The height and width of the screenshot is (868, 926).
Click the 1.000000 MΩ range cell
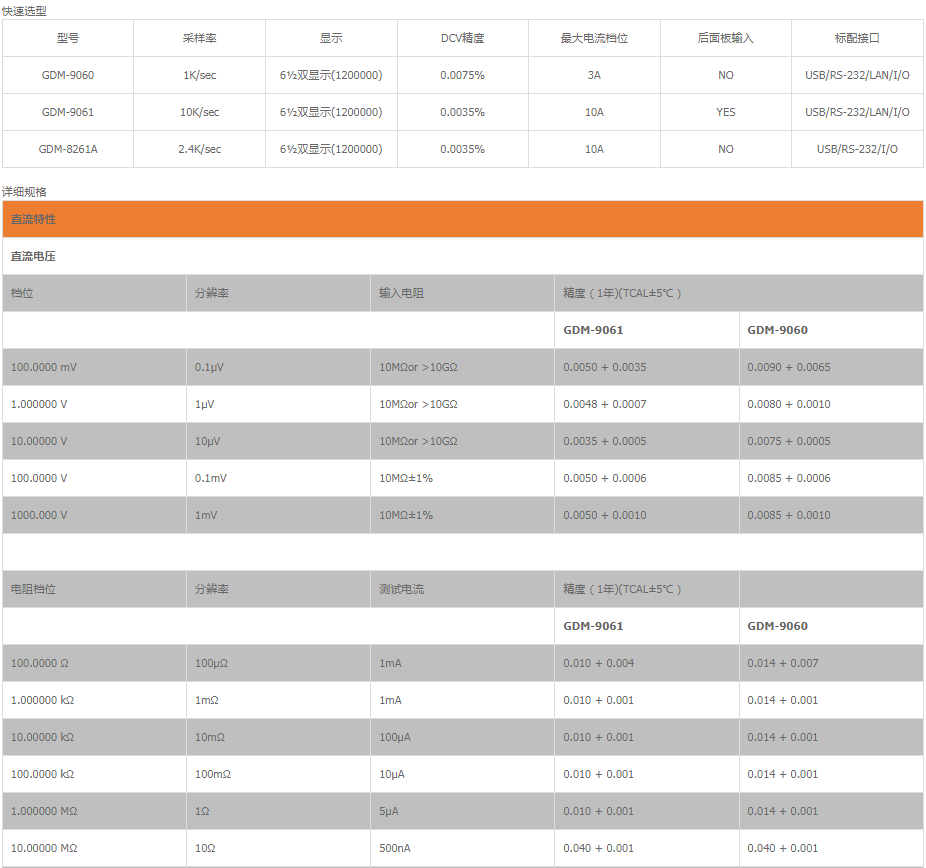(94, 811)
